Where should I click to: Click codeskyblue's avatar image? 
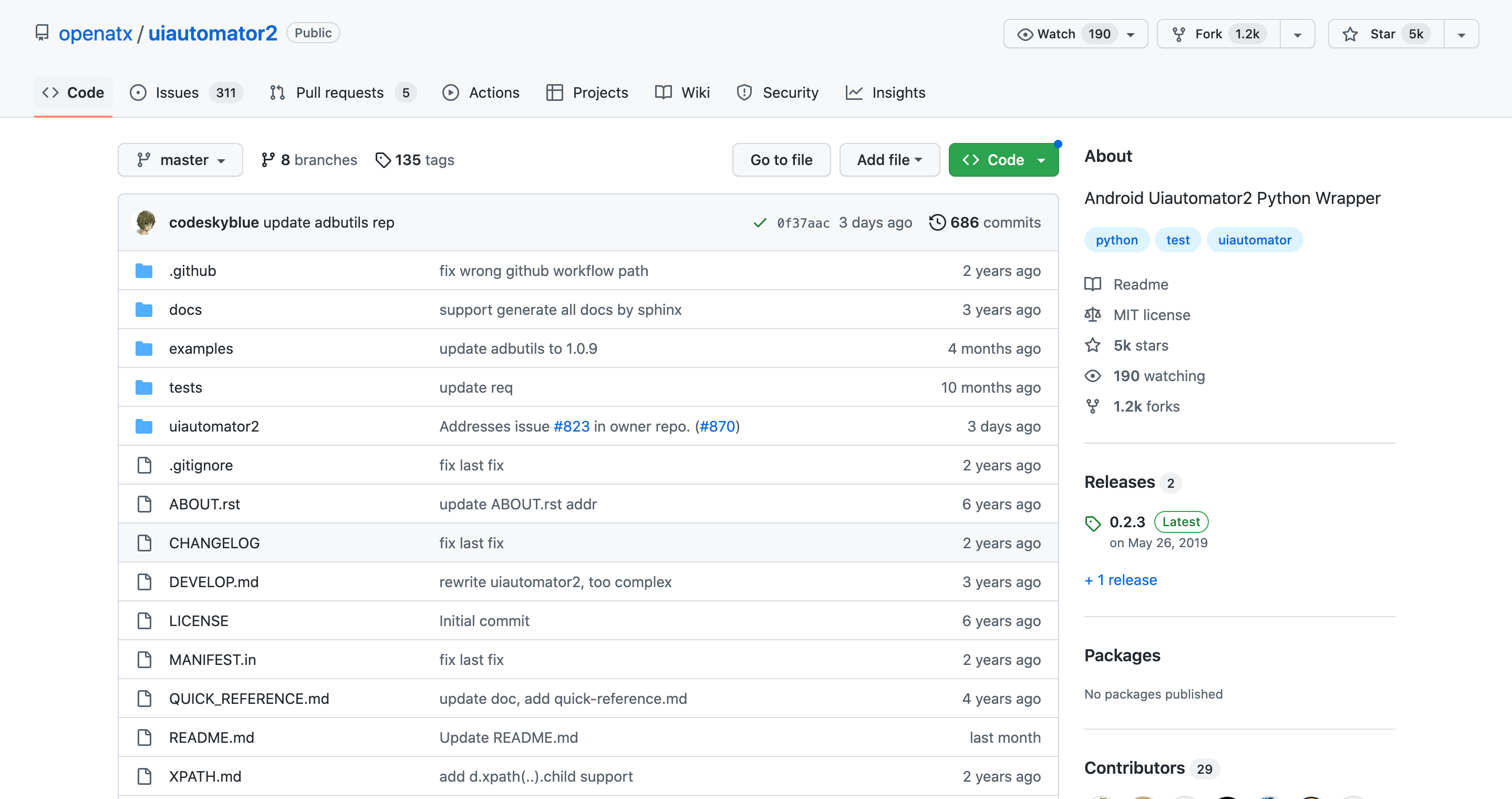point(146,222)
